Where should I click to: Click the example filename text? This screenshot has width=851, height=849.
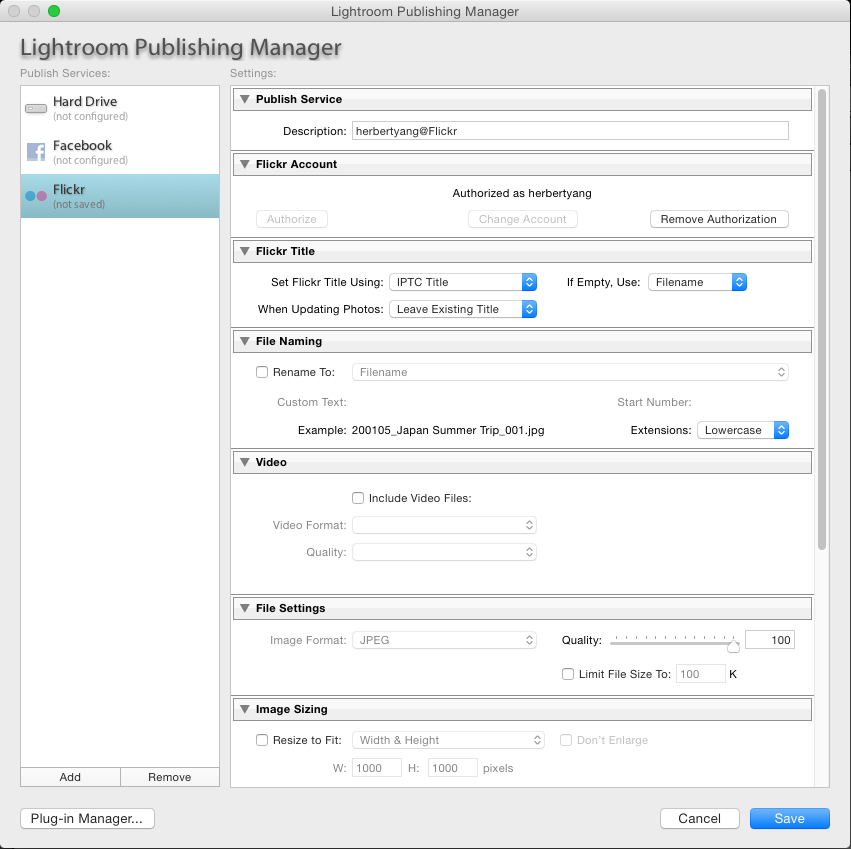point(448,430)
